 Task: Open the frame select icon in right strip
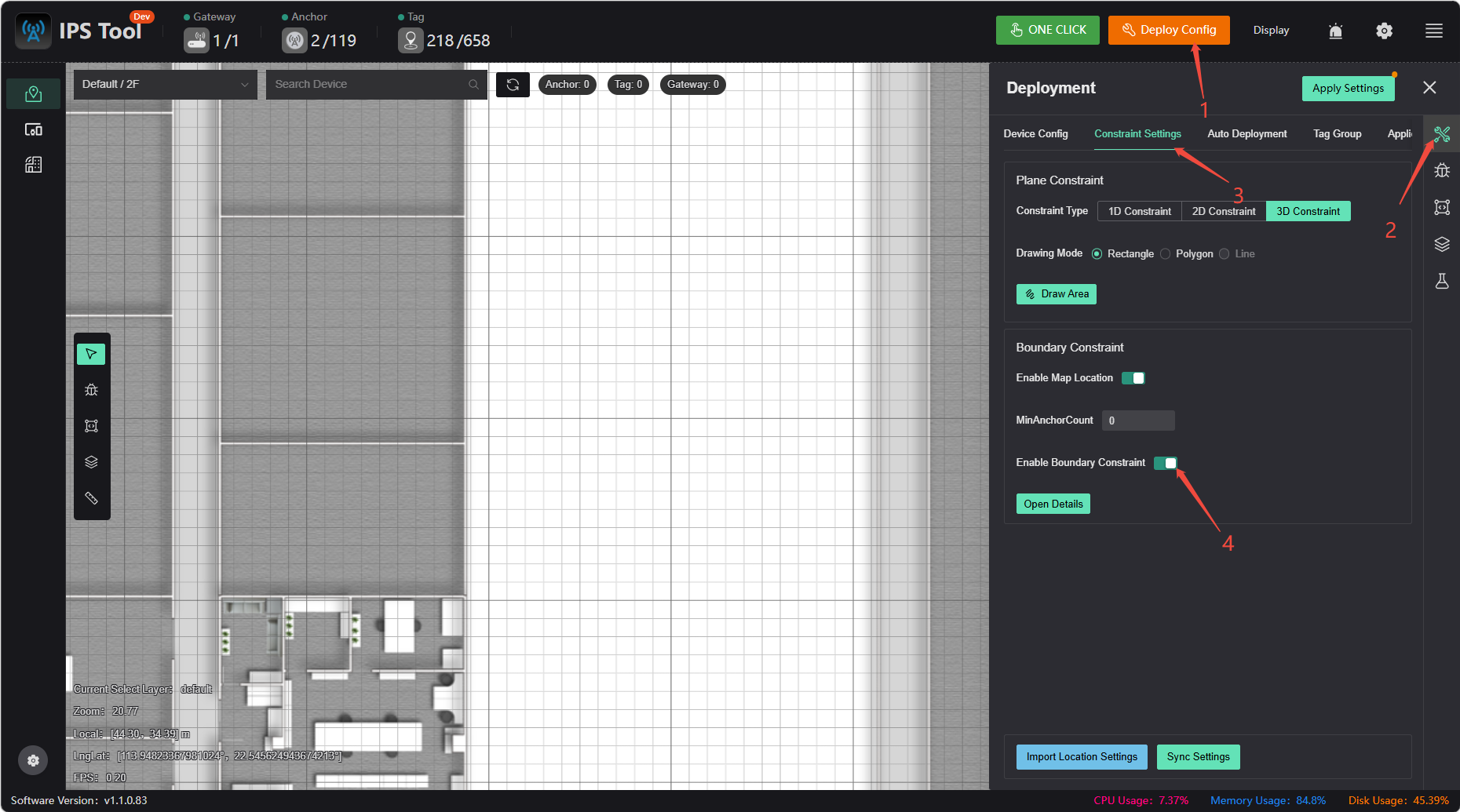tap(1441, 207)
